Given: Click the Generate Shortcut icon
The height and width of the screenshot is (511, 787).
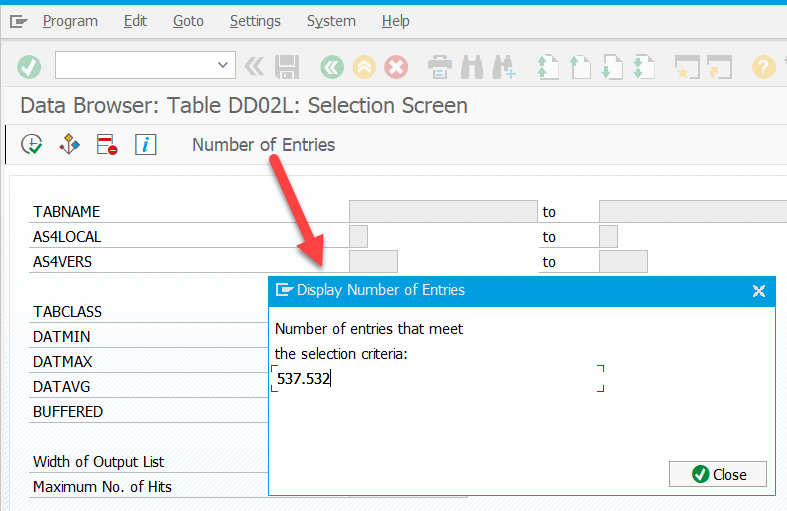Looking at the screenshot, I should point(719,67).
